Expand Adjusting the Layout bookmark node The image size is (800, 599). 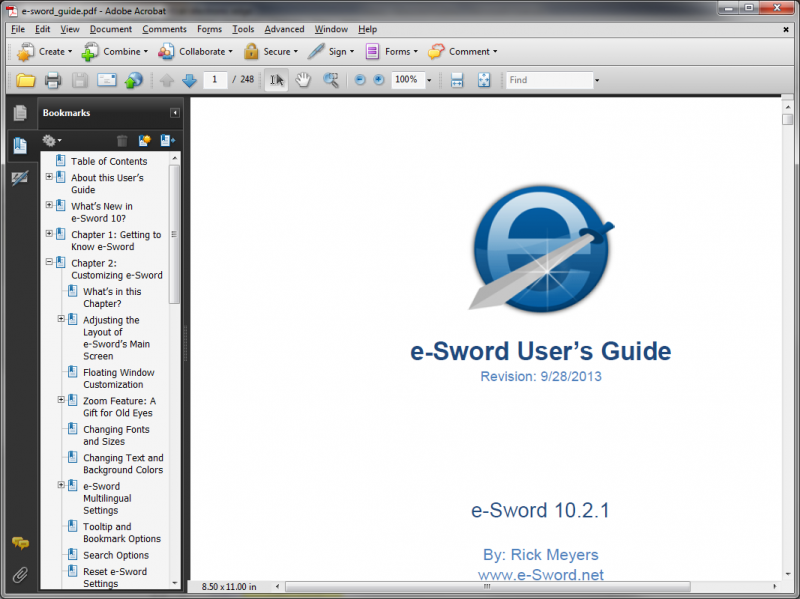pos(61,319)
